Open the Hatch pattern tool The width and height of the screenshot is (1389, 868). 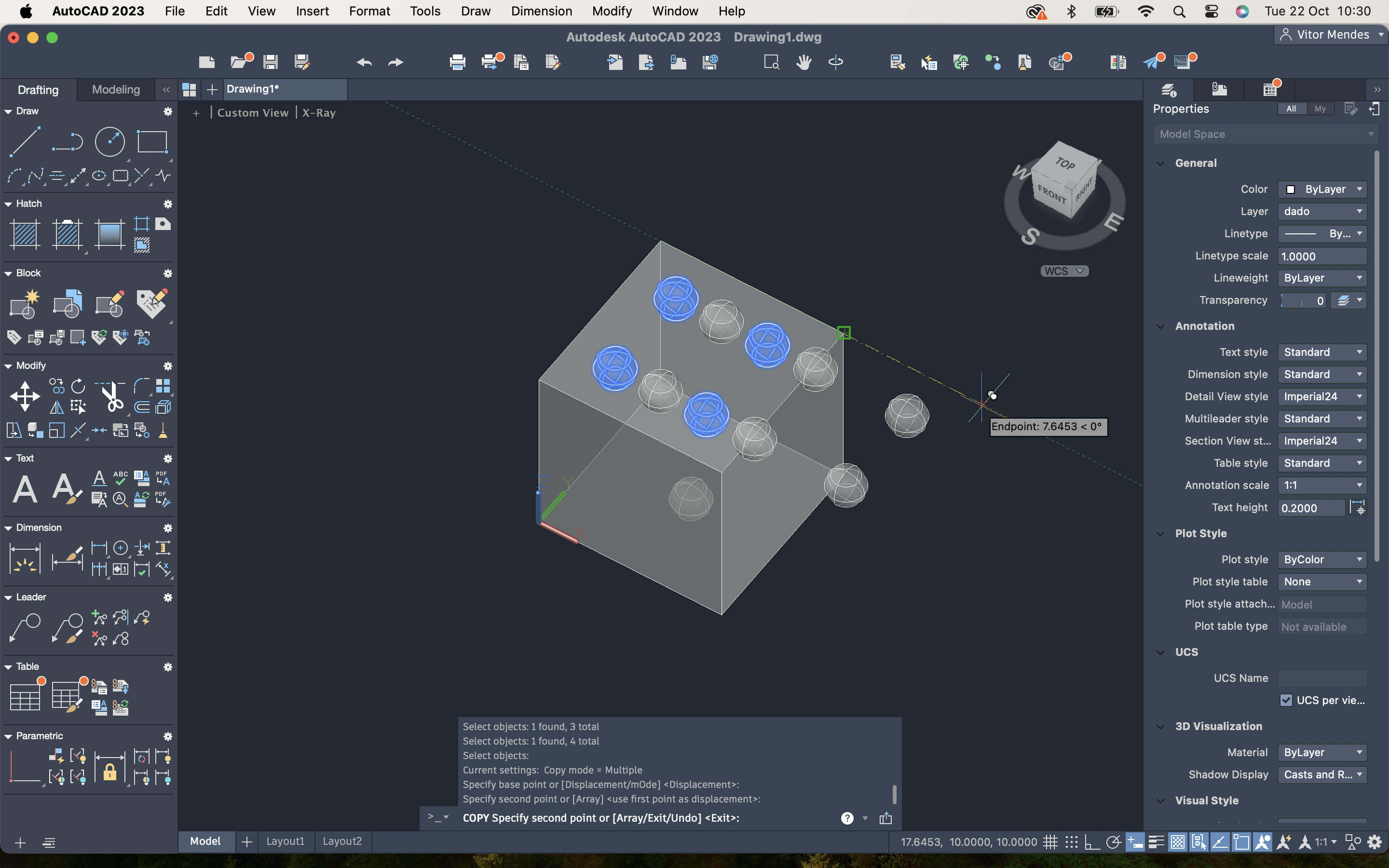click(25, 234)
